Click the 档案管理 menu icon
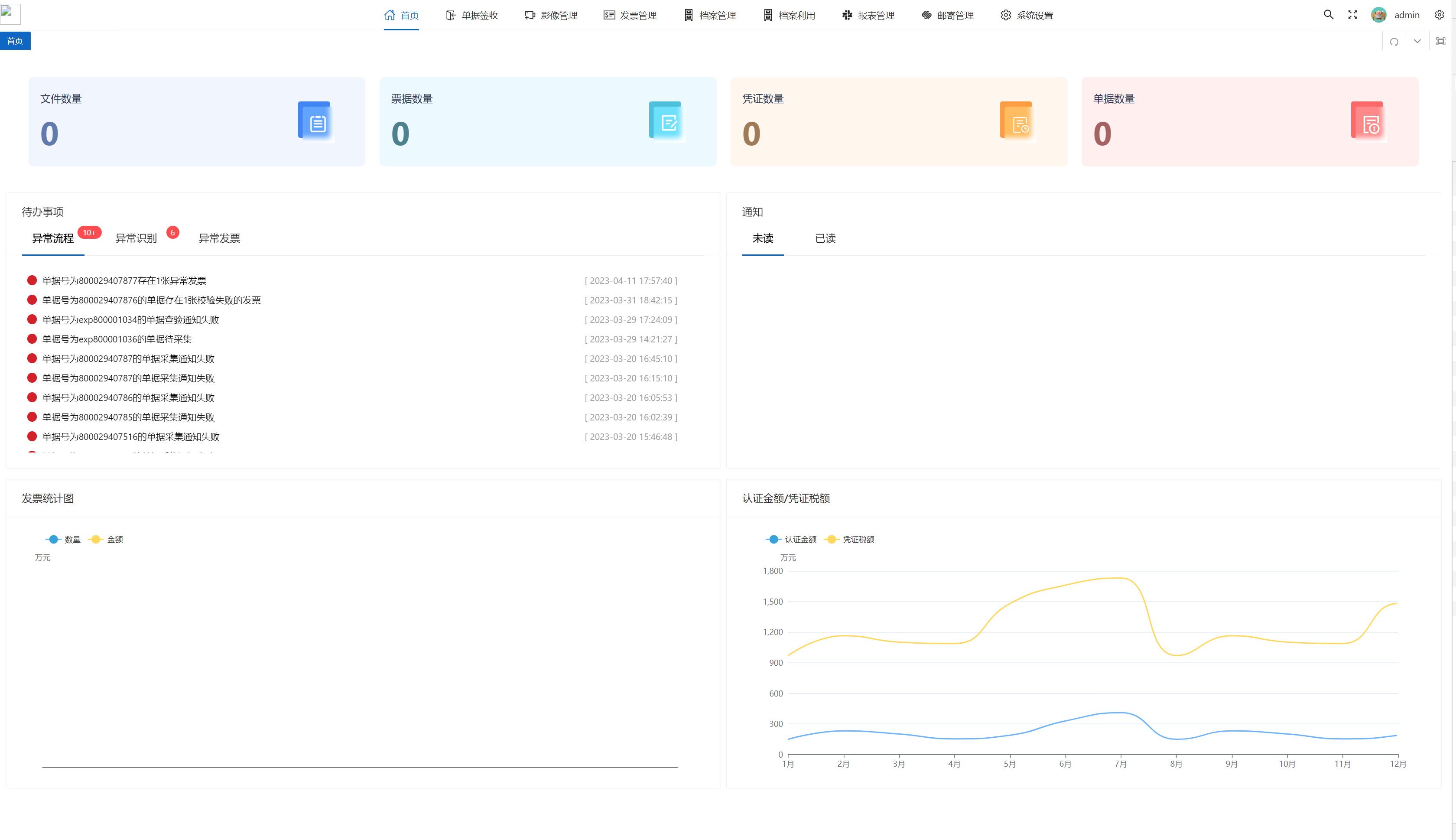Screen dimensions: 1456x840 pyautogui.click(x=689, y=15)
